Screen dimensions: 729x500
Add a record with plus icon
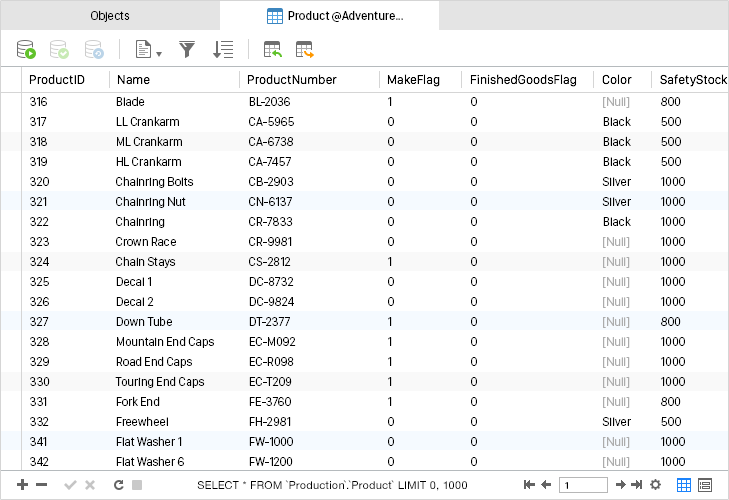tap(22, 485)
